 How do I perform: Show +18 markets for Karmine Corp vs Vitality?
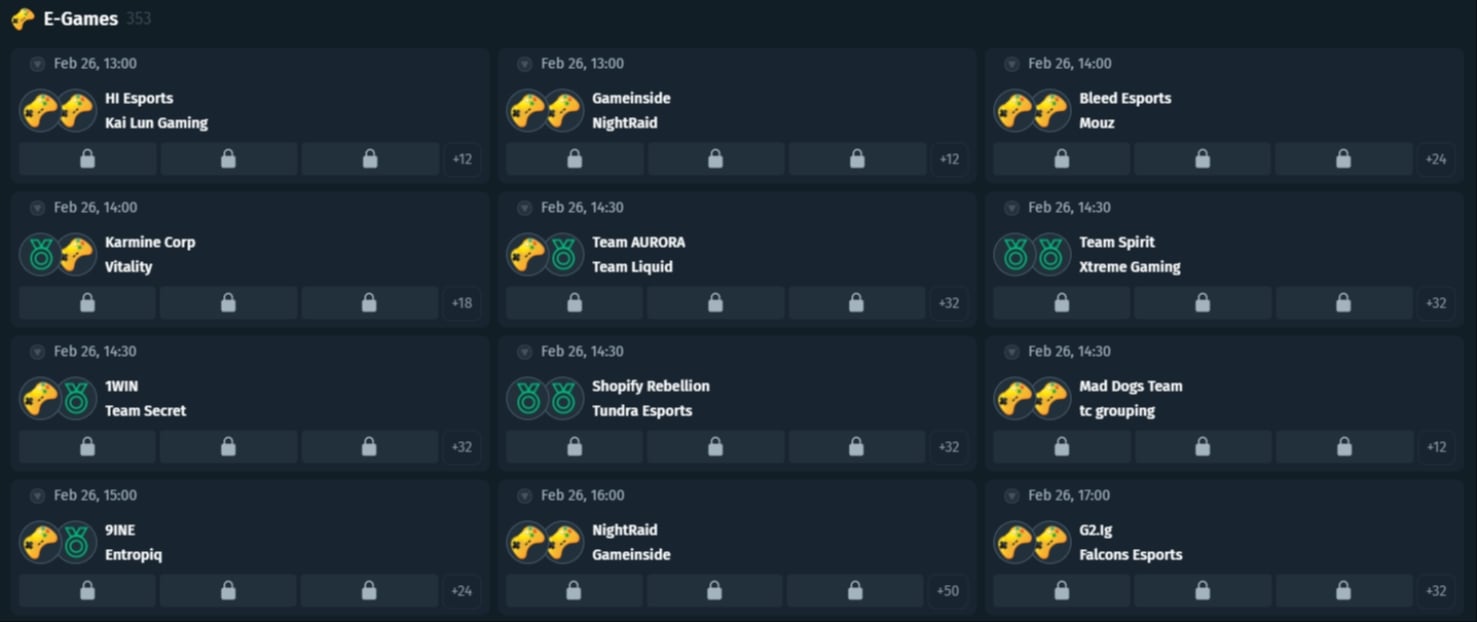(462, 303)
